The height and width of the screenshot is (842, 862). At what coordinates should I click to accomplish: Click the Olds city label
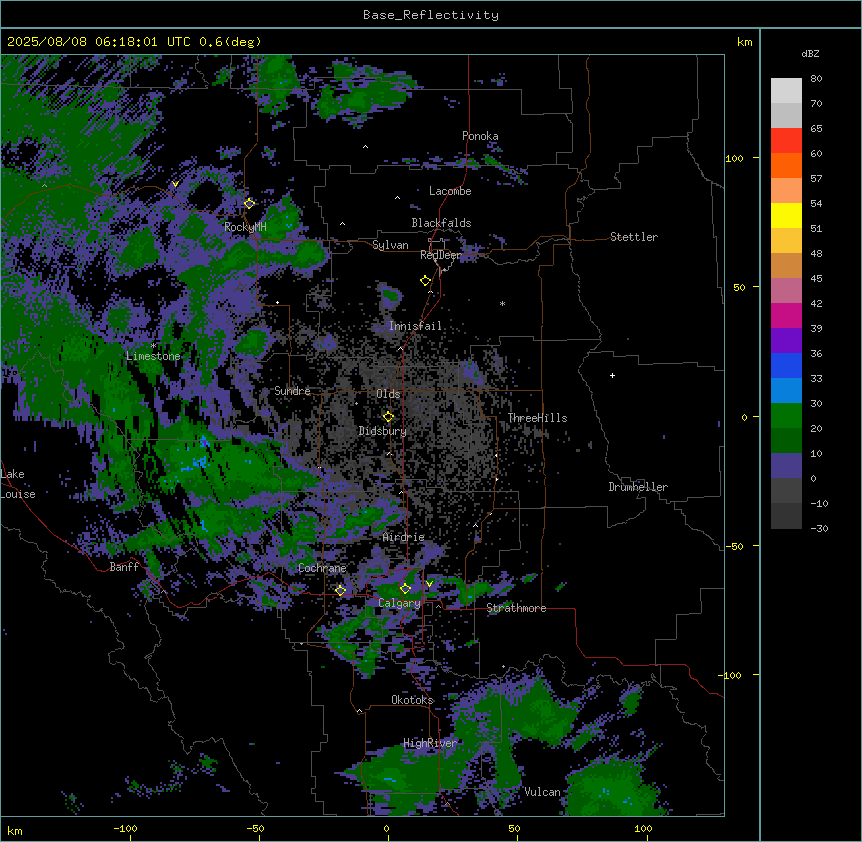tap(388, 394)
